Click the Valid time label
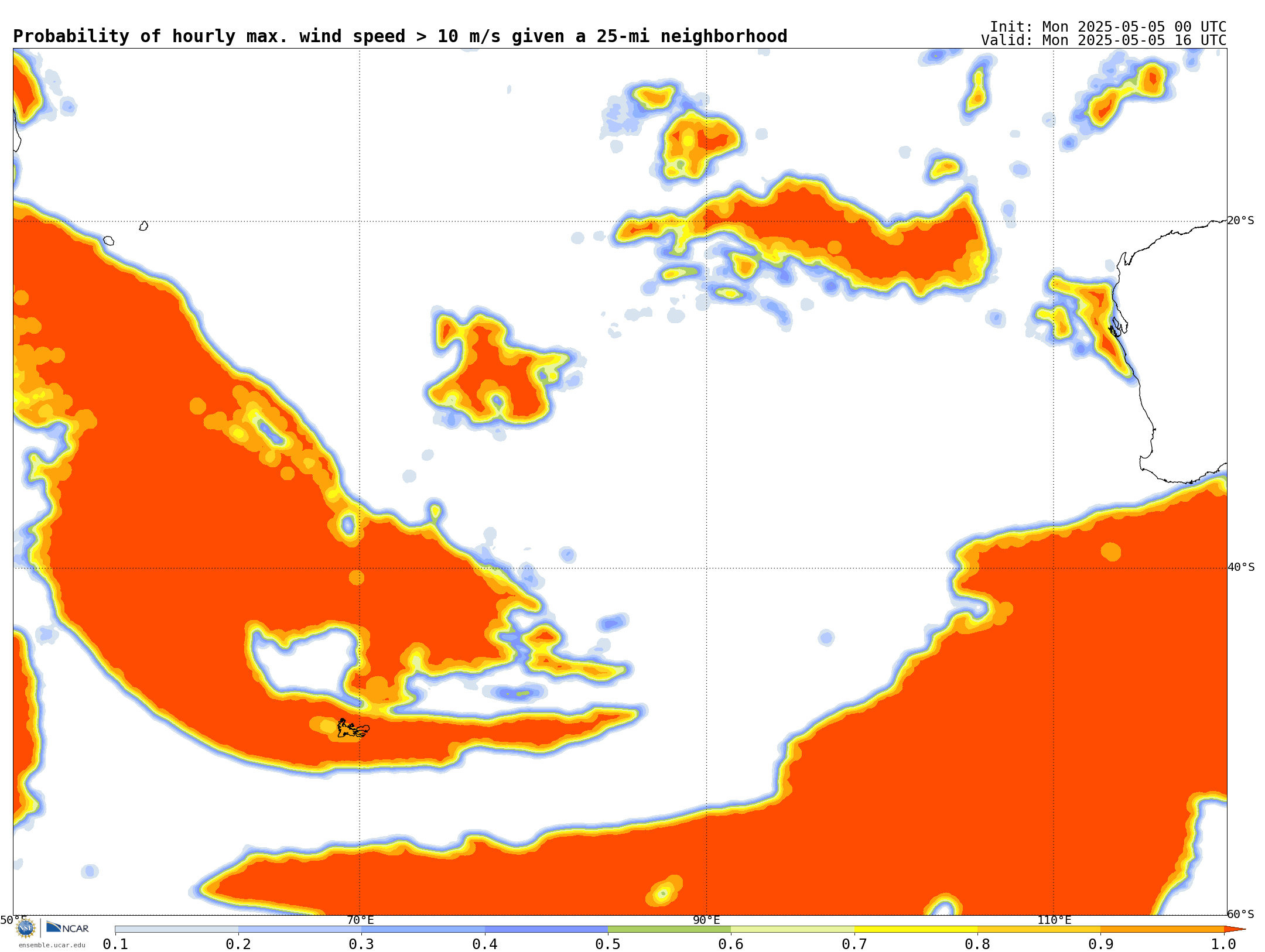The width and height of the screenshot is (1265, 952). [x=1104, y=40]
